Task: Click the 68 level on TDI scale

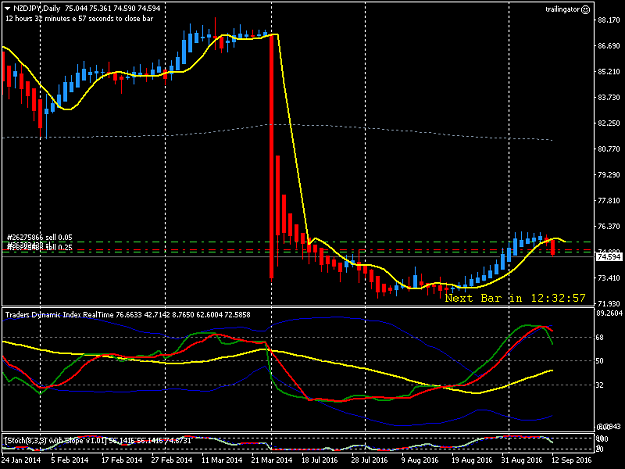Action: 599,338
